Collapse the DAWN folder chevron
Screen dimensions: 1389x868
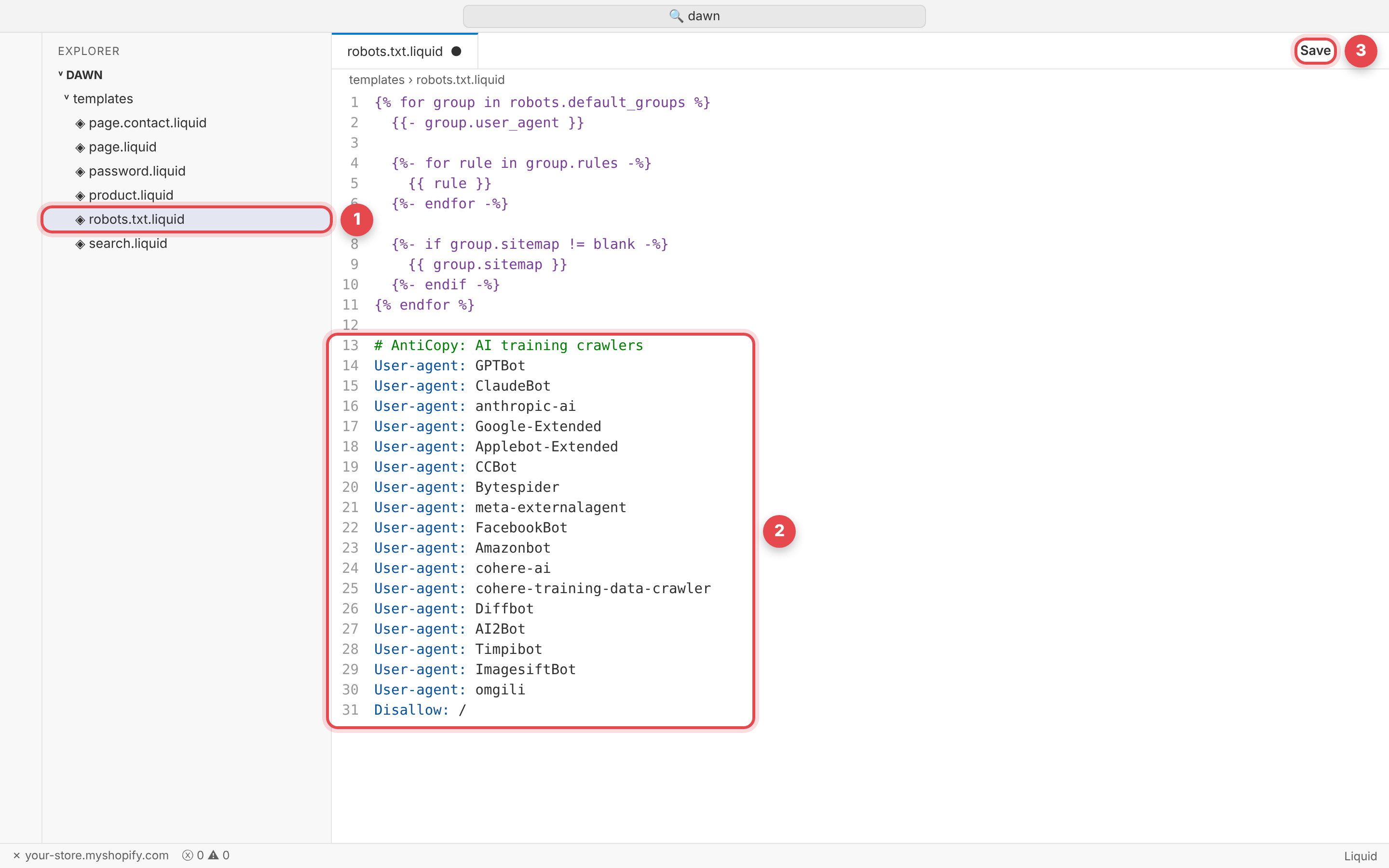tap(60, 74)
